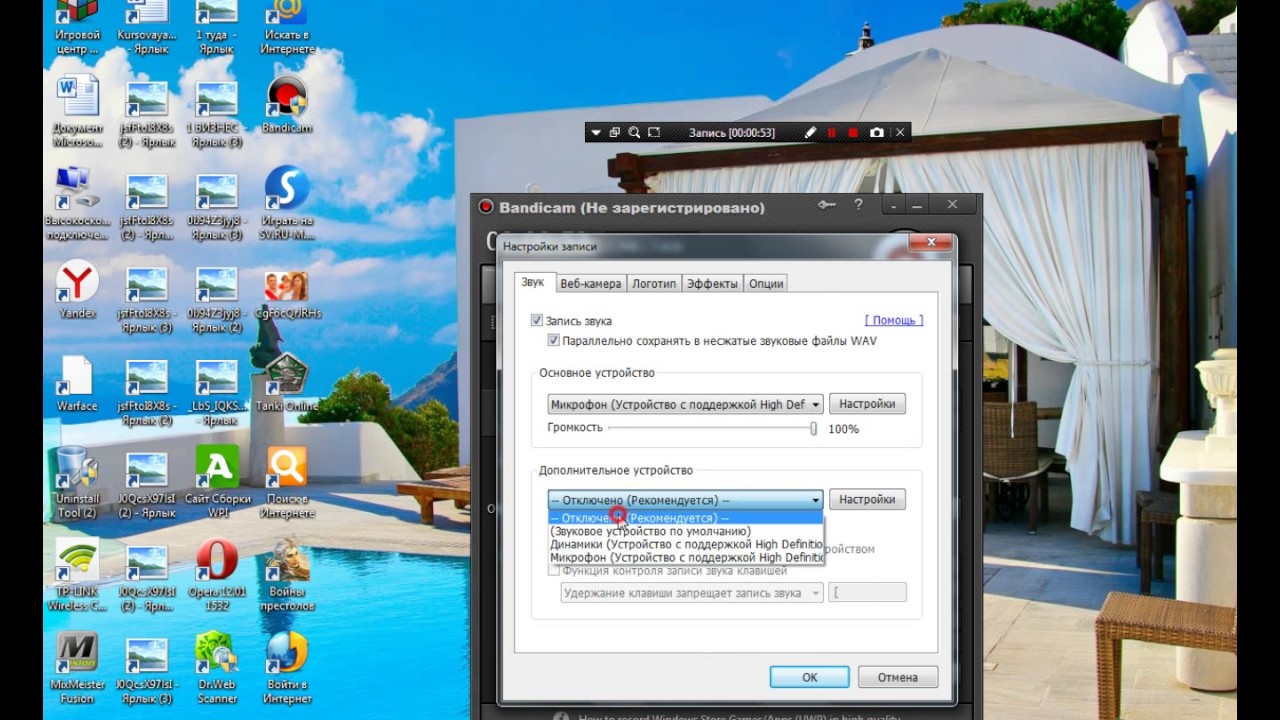Click Настройки button for the additional device
This screenshot has height=720, width=1280.
click(867, 499)
